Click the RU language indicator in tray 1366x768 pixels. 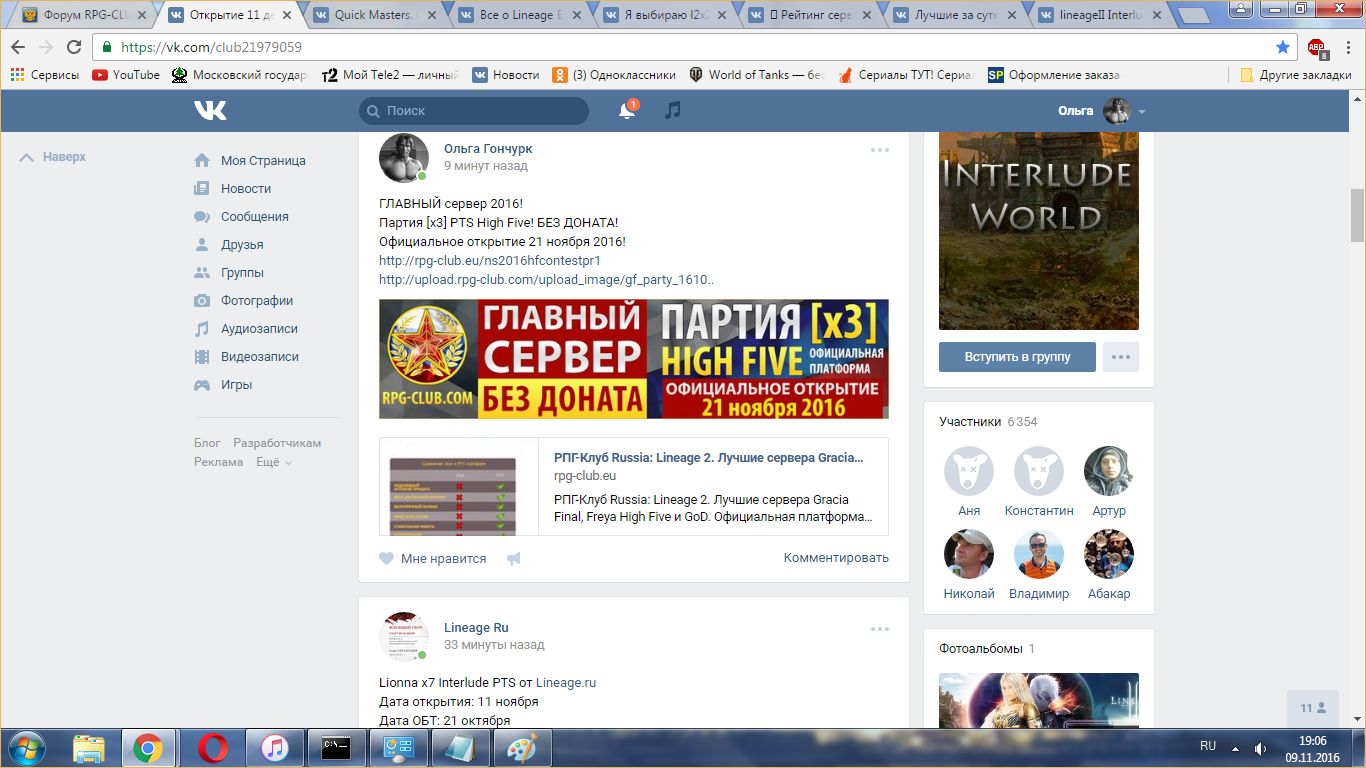tap(1208, 746)
